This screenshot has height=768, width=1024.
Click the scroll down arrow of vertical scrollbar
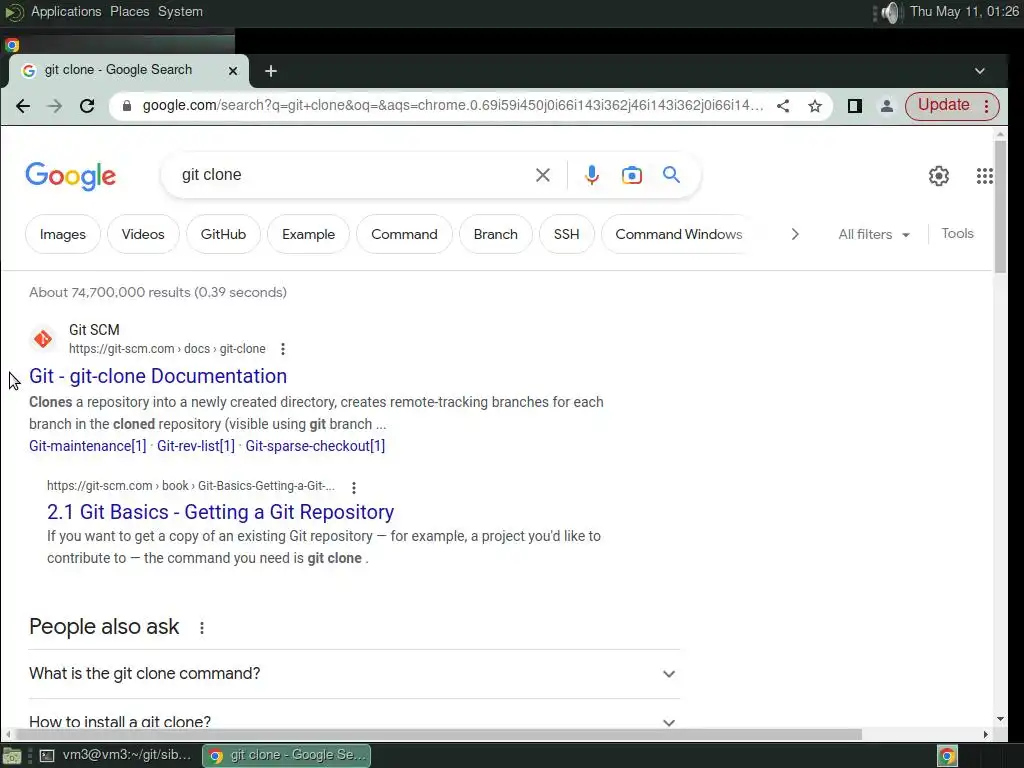tap(1000, 719)
